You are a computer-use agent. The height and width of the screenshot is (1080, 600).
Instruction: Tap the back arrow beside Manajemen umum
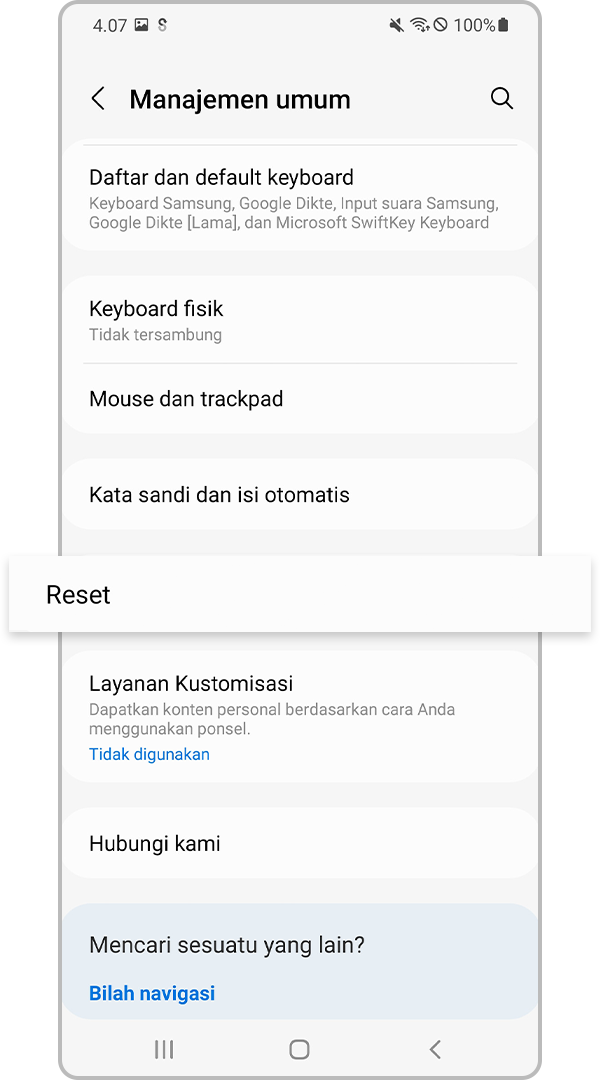point(98,99)
